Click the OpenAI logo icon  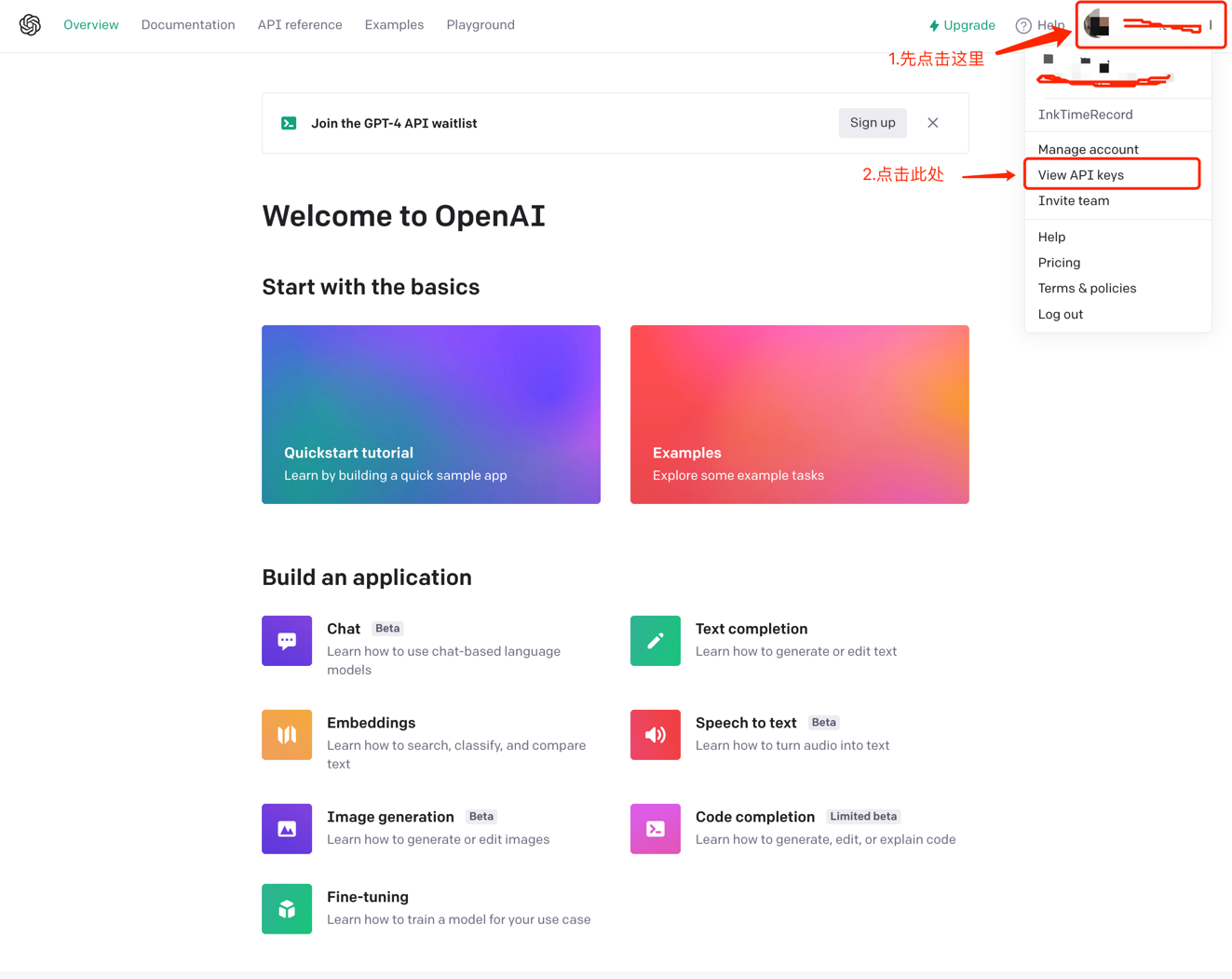pyautogui.click(x=30, y=25)
